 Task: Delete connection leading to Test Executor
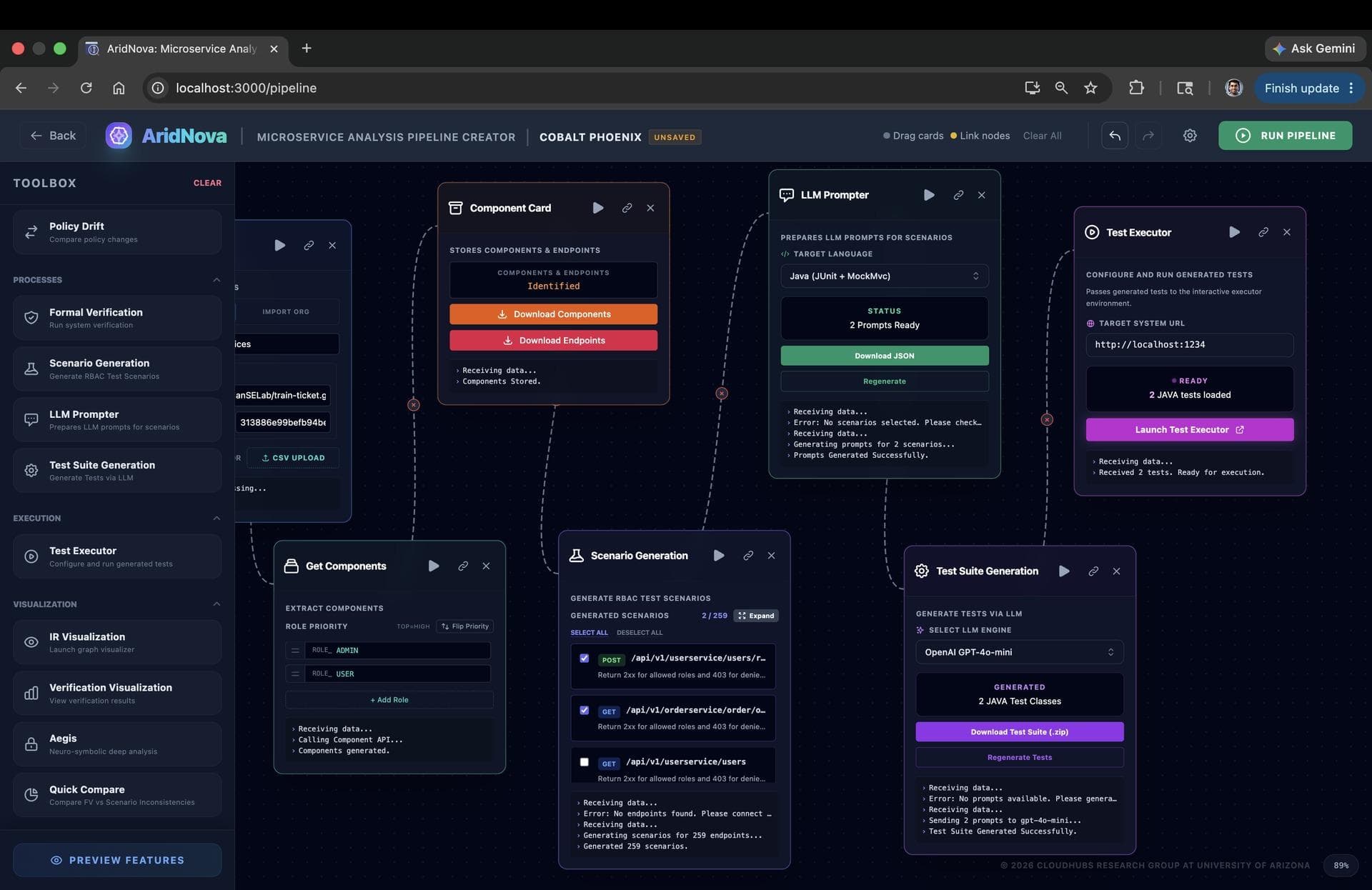pyautogui.click(x=1047, y=420)
